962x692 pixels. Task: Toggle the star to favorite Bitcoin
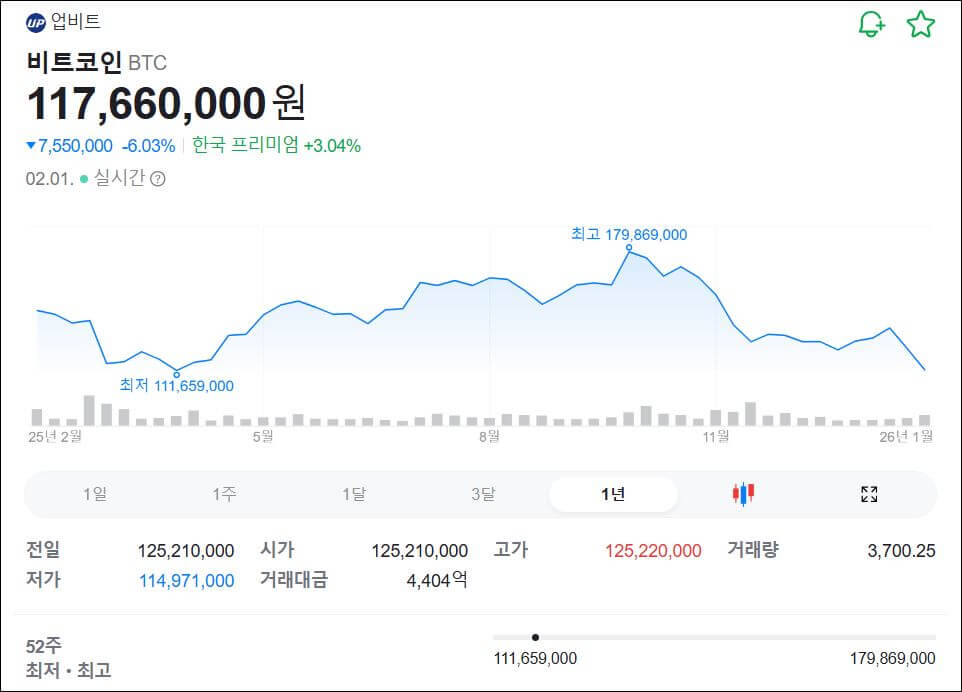click(921, 24)
